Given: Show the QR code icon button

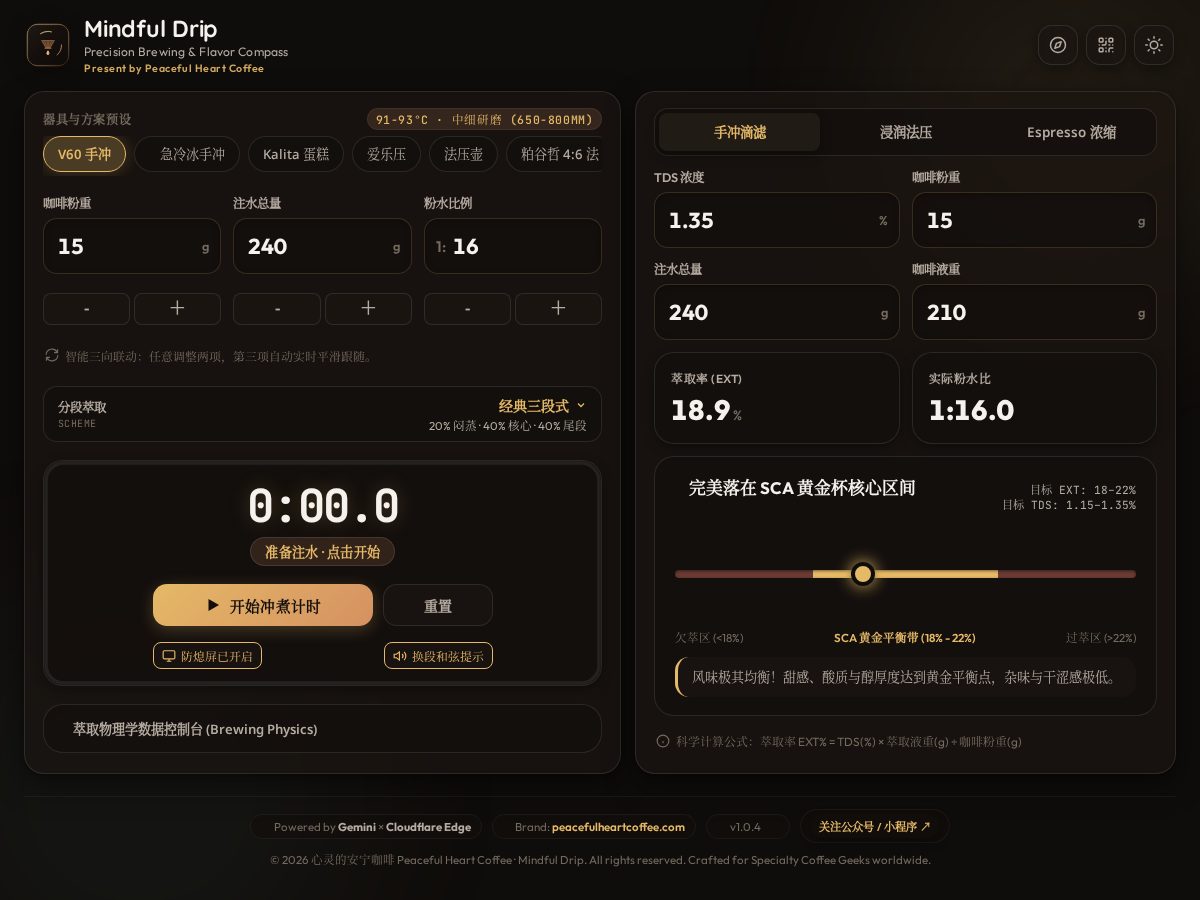Looking at the screenshot, I should click(1106, 45).
